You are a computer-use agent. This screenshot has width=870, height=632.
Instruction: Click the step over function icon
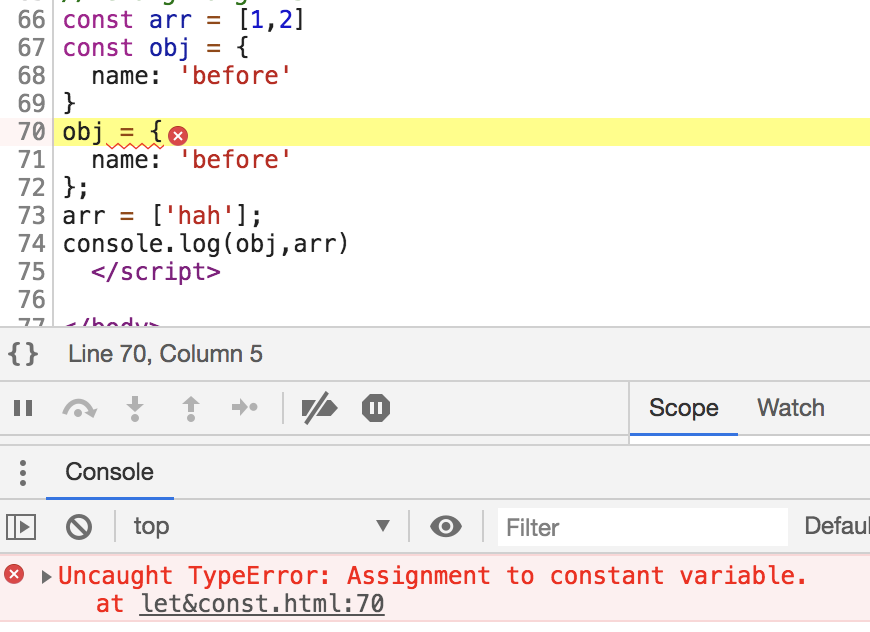(79, 408)
